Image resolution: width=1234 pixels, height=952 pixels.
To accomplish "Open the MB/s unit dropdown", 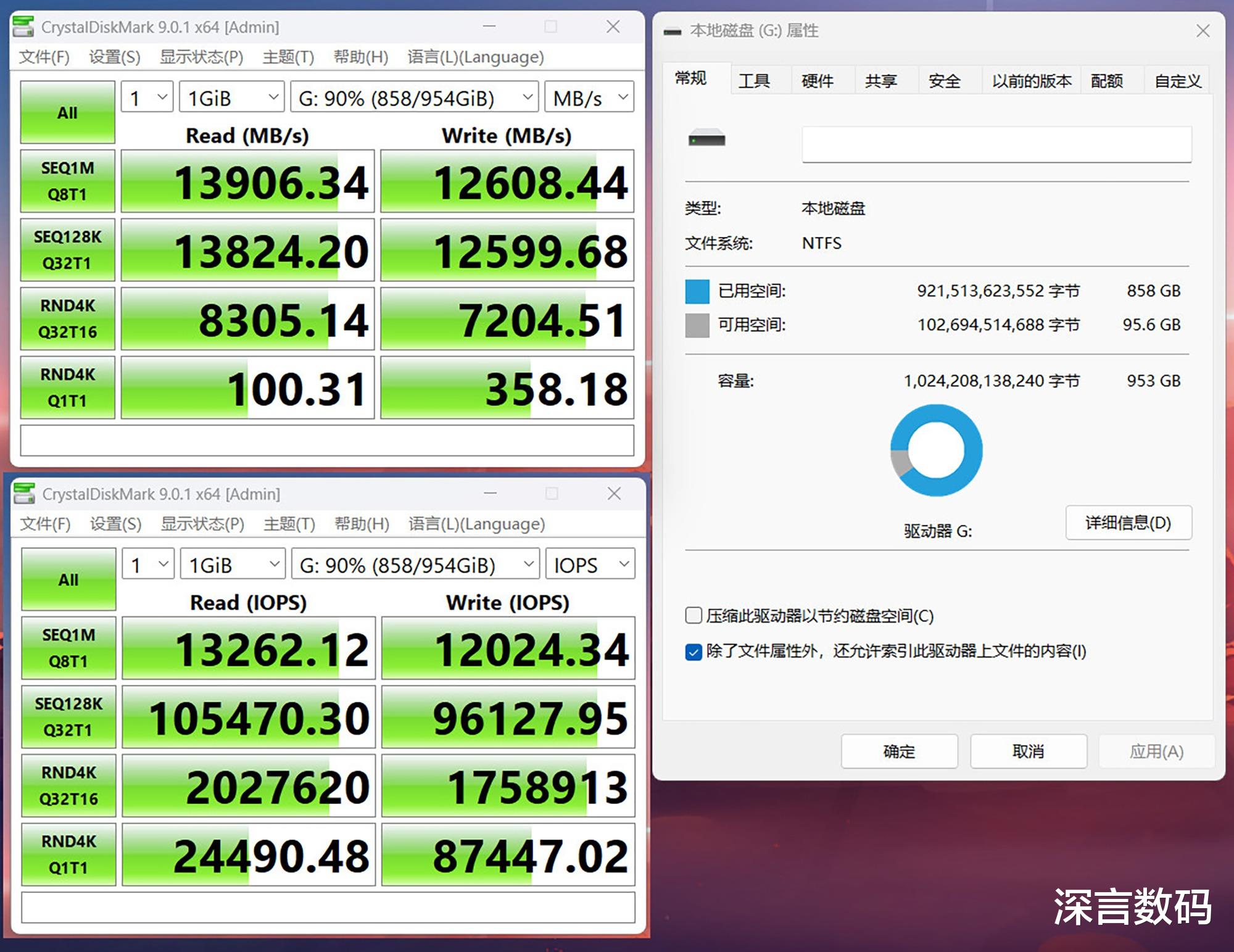I will coord(589,97).
